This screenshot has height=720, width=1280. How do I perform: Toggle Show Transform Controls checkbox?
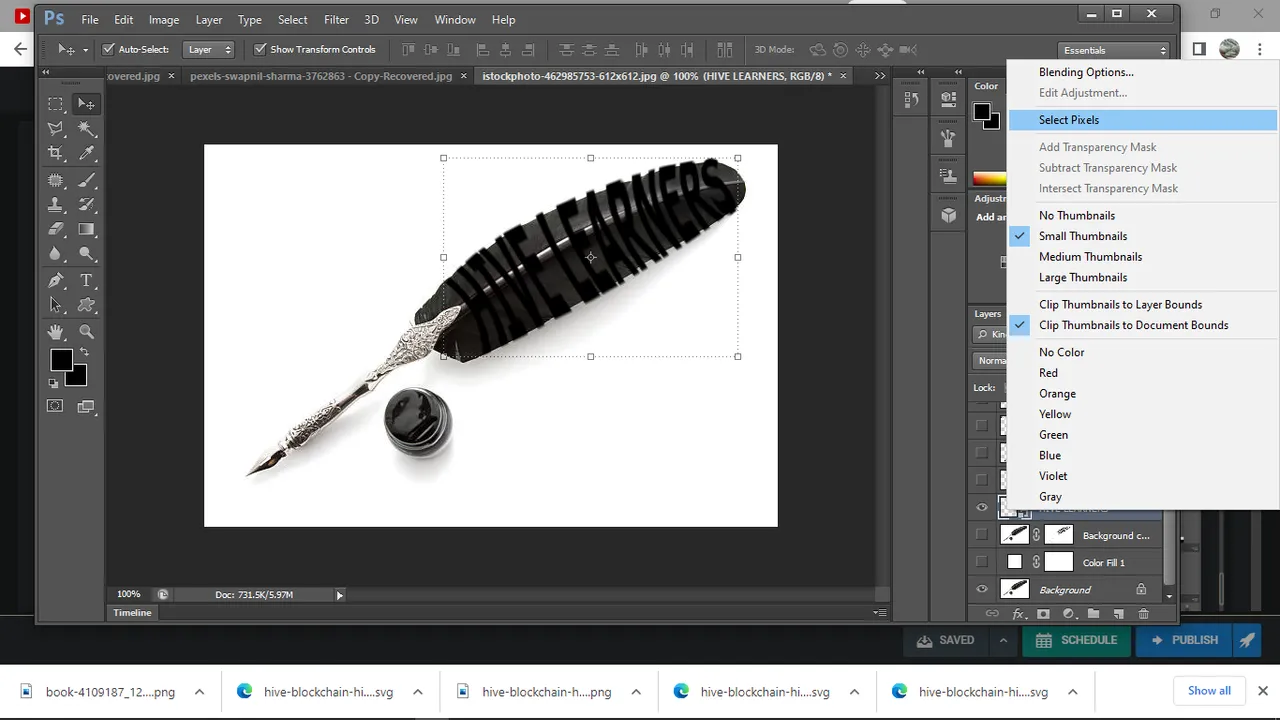260,49
